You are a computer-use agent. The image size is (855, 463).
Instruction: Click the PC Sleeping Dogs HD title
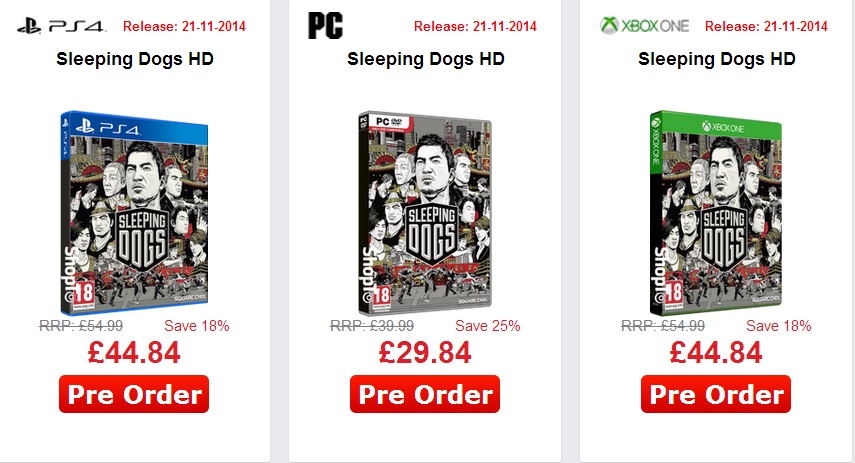point(426,59)
